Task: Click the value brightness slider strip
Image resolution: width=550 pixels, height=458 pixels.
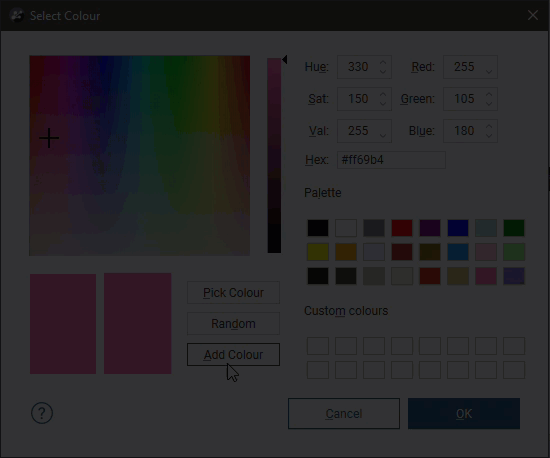Action: [x=274, y=155]
